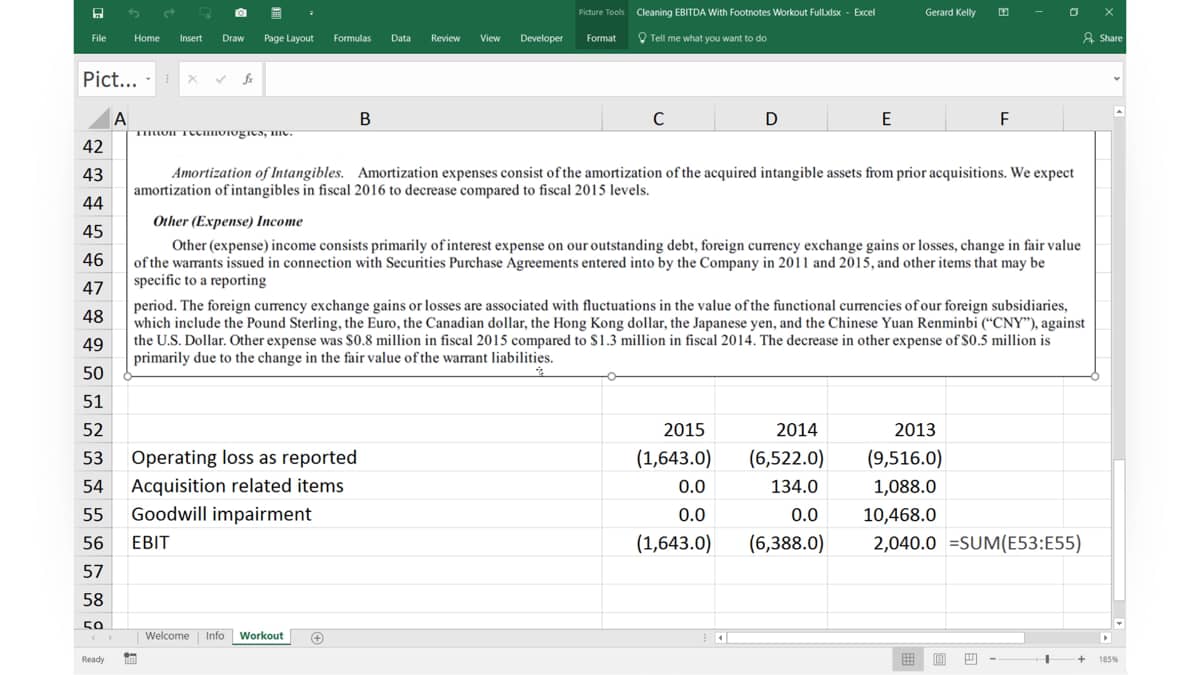Click the Tell me what you want to do box
The width and height of the screenshot is (1200, 675).
(x=703, y=38)
